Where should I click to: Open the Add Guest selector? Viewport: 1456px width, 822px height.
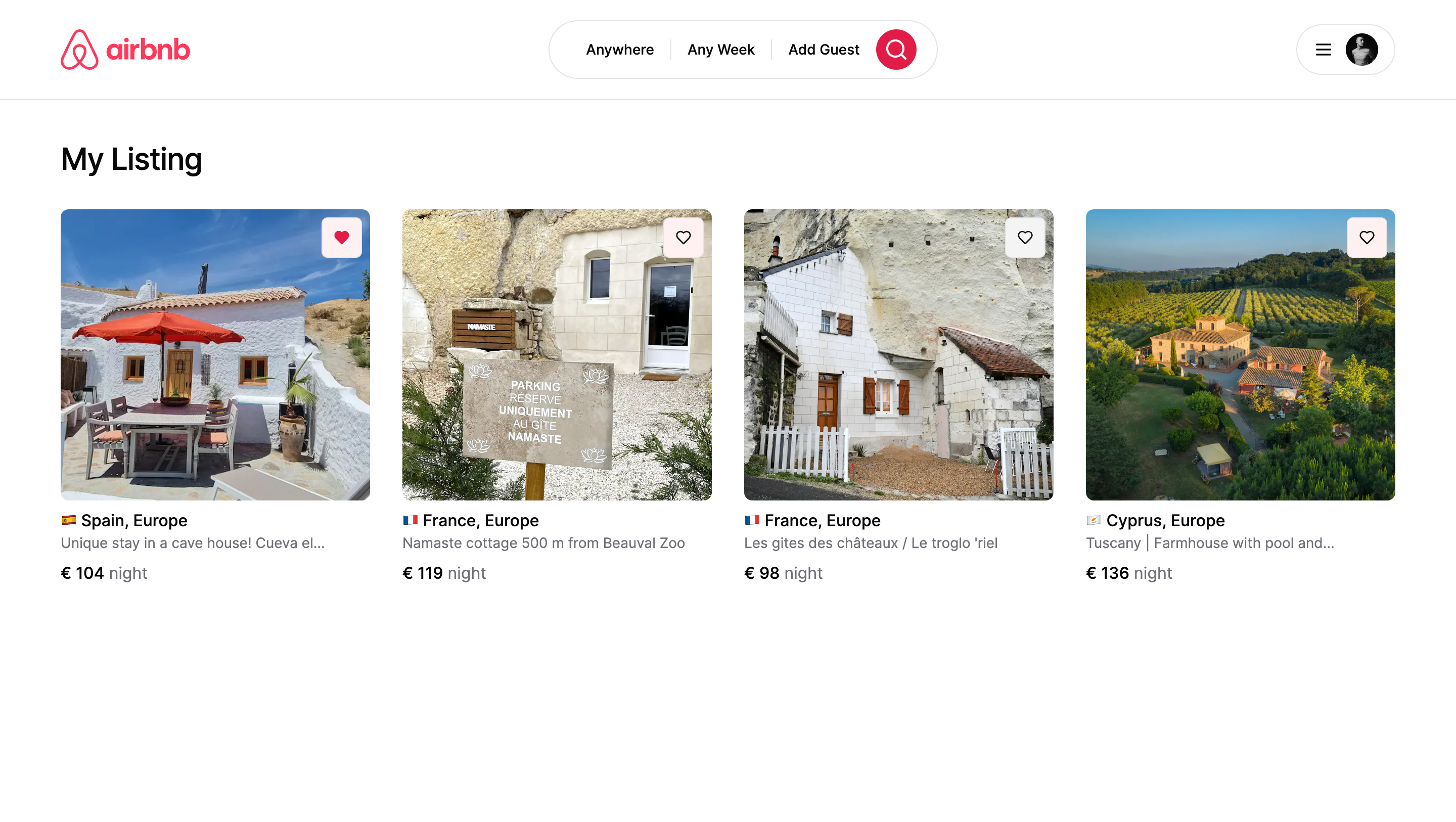click(x=823, y=50)
